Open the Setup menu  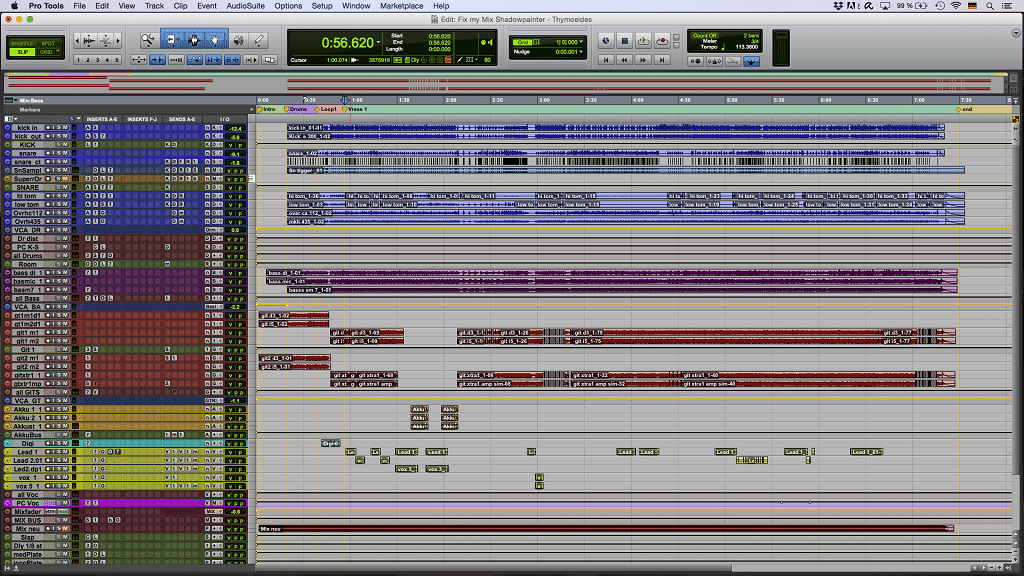[x=321, y=6]
